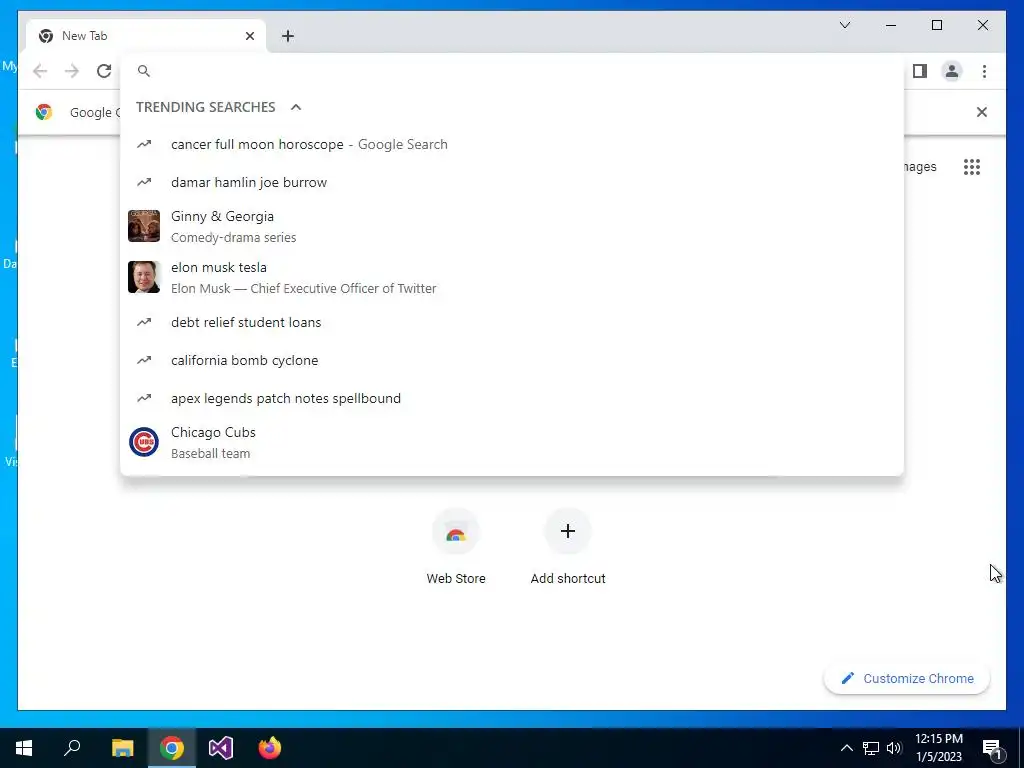This screenshot has width=1024, height=768.
Task: Open the taskbar clock and date
Action: tap(938, 748)
